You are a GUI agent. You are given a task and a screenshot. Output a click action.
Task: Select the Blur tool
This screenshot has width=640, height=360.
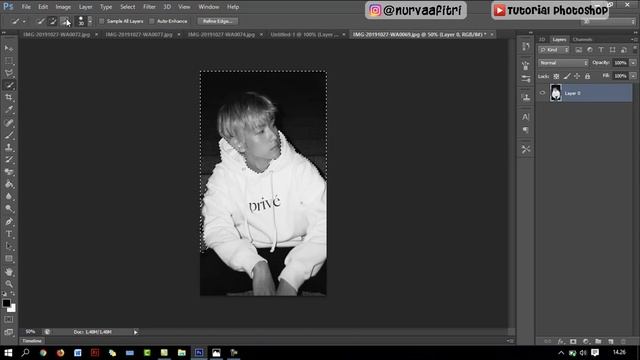[x=9, y=196]
